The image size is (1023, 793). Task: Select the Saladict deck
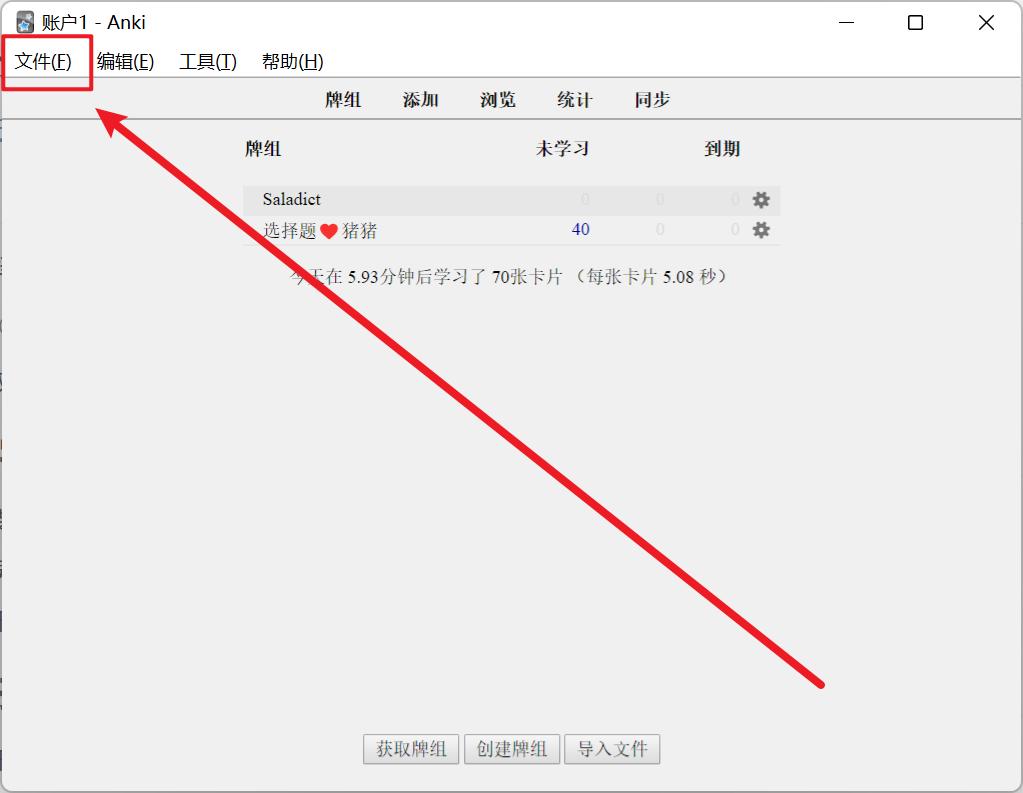(x=292, y=200)
